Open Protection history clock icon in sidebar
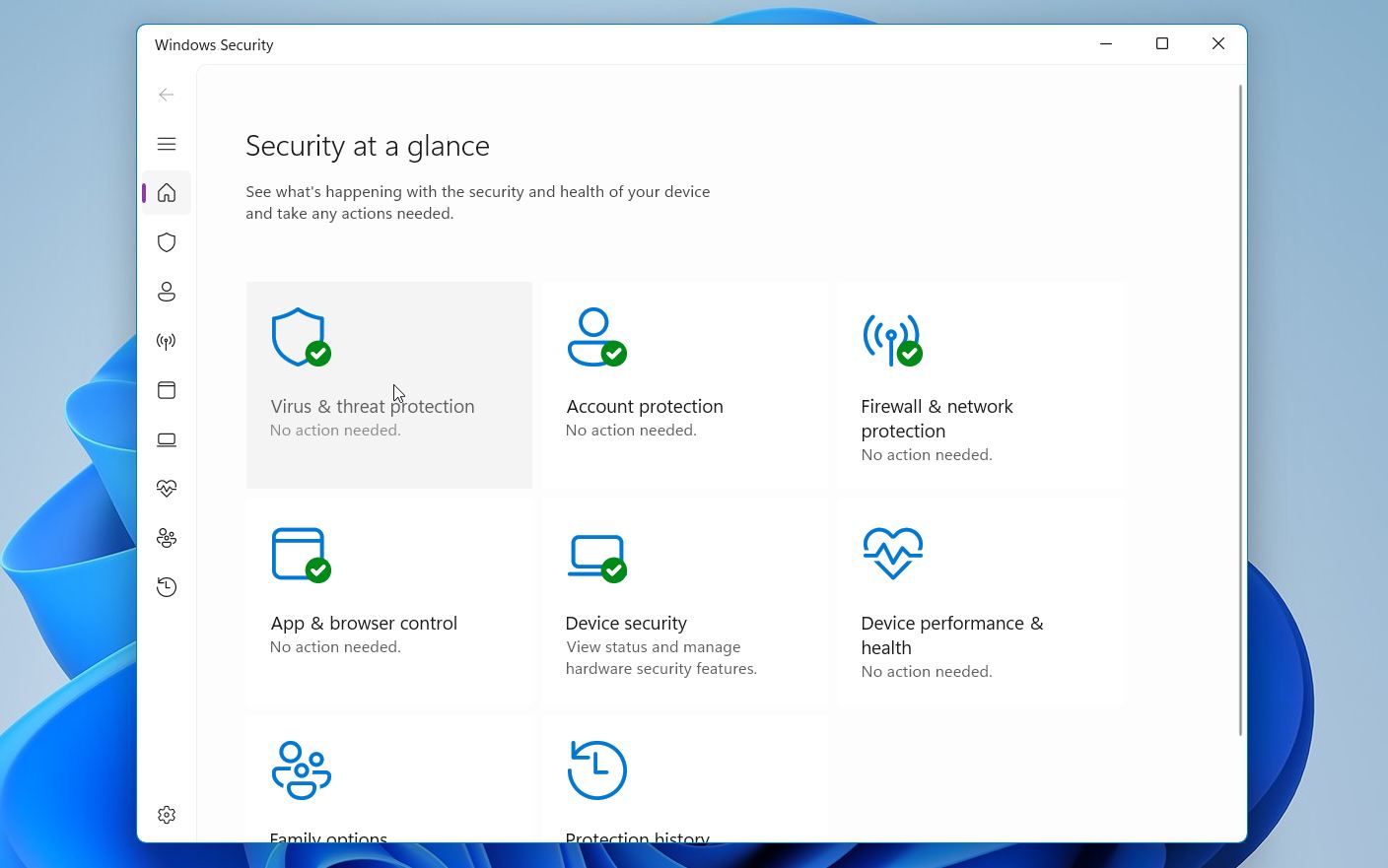The height and width of the screenshot is (868, 1388). [167, 587]
